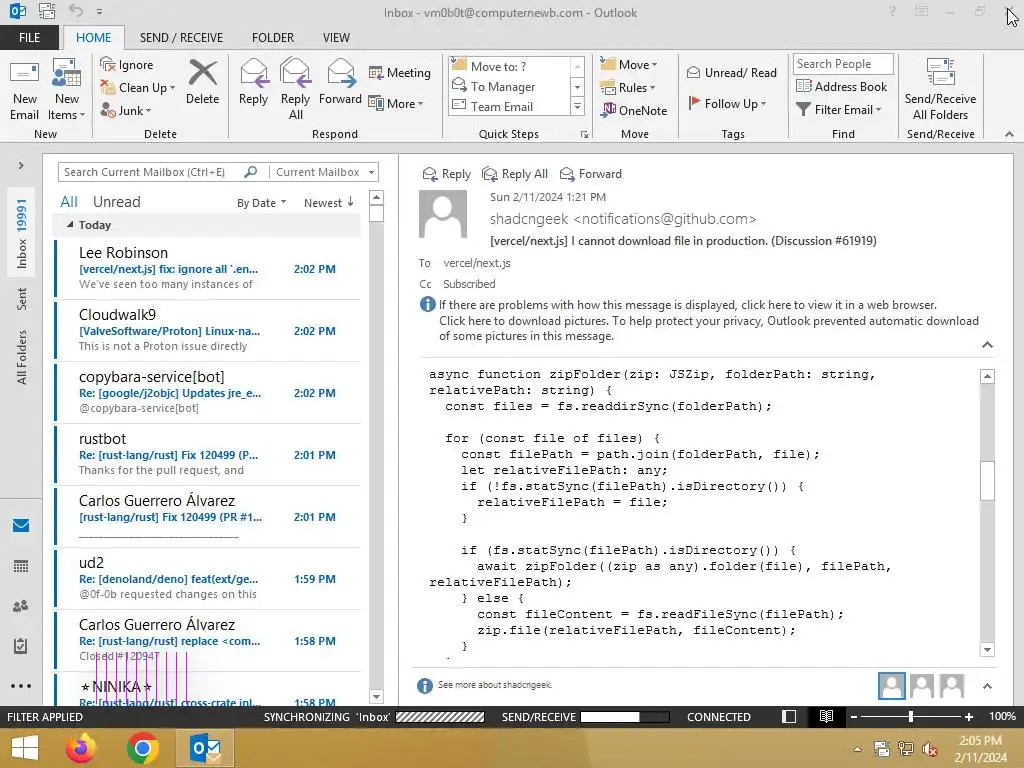Switch to People view
1024x768 pixels.
click(21, 606)
